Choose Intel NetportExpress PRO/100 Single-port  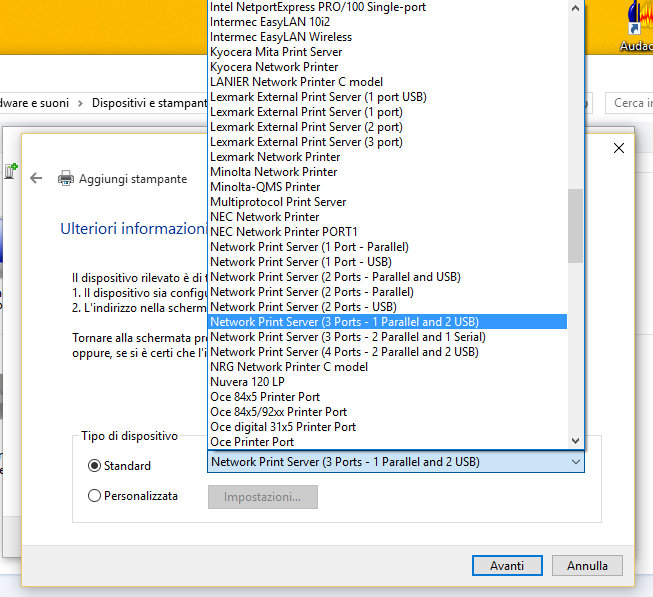(387, 7)
